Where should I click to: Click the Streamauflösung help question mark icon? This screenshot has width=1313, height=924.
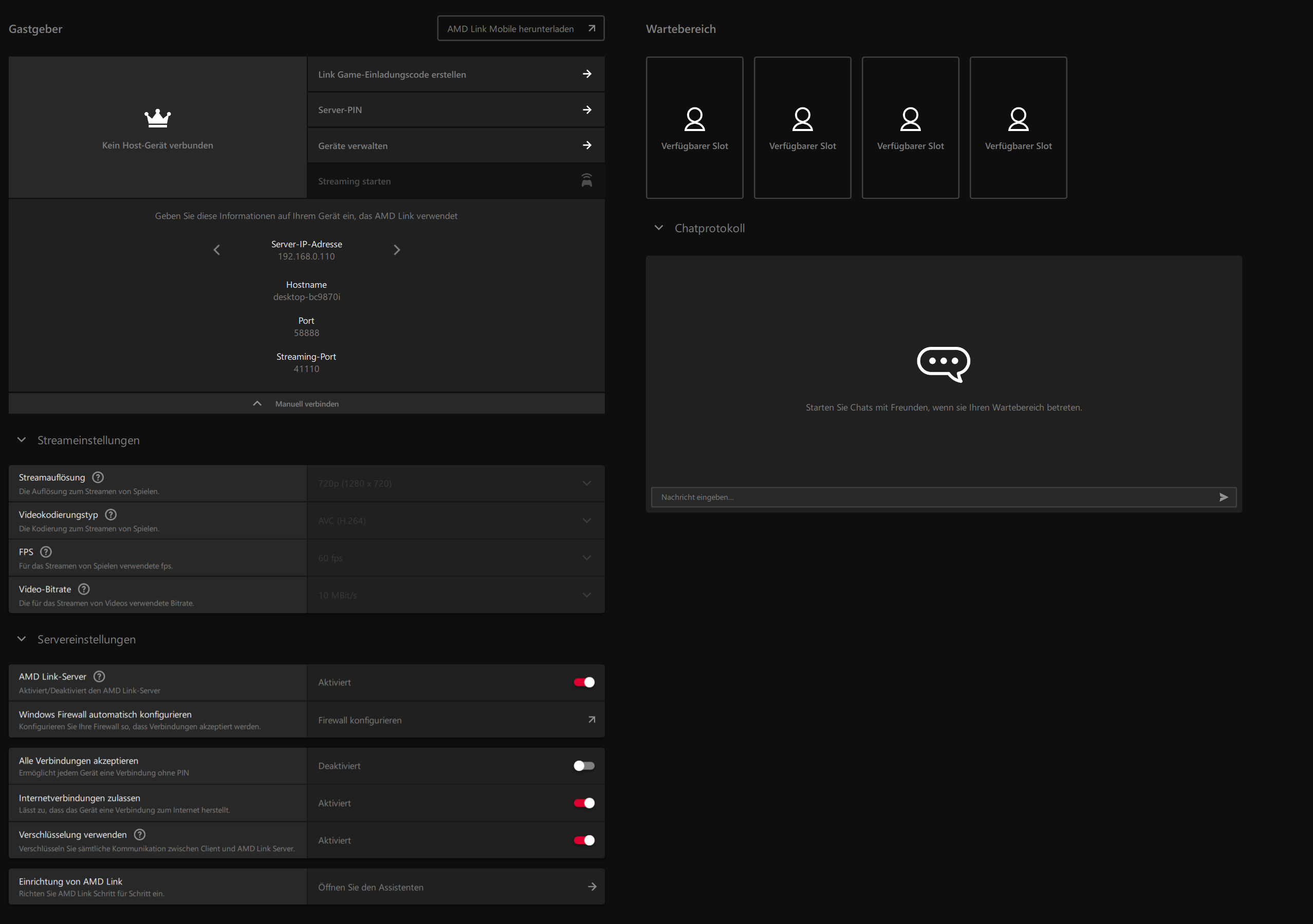pos(98,477)
